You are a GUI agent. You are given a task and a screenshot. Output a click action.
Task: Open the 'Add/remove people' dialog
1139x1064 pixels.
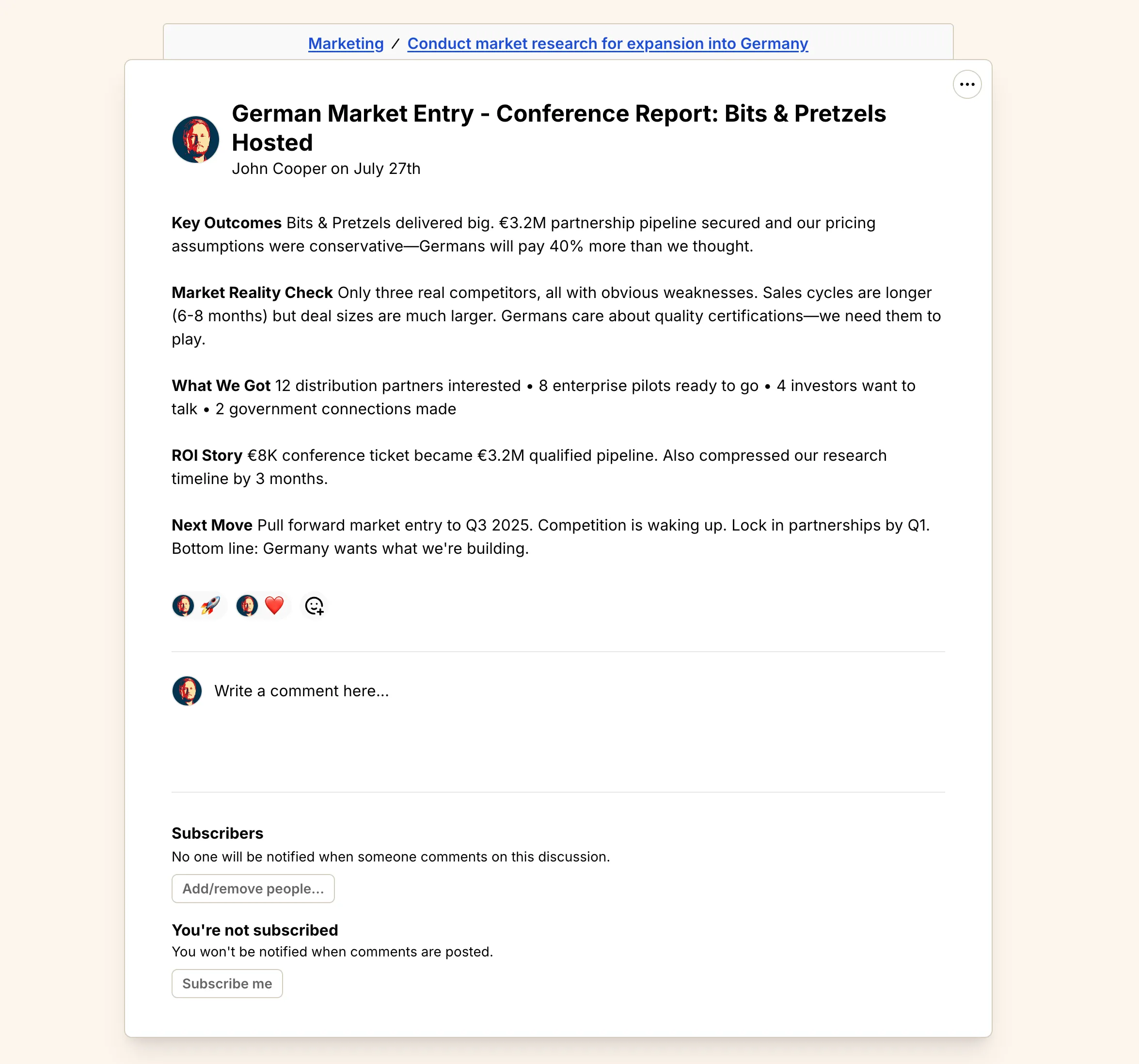click(253, 888)
